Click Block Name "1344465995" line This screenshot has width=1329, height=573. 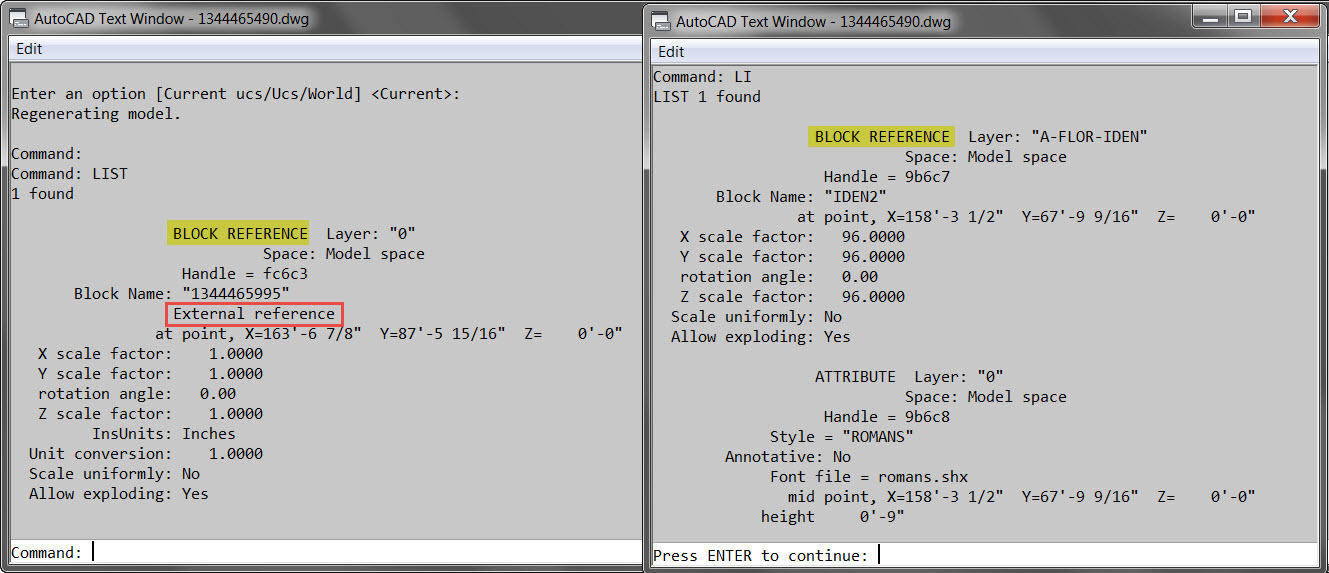[181, 294]
